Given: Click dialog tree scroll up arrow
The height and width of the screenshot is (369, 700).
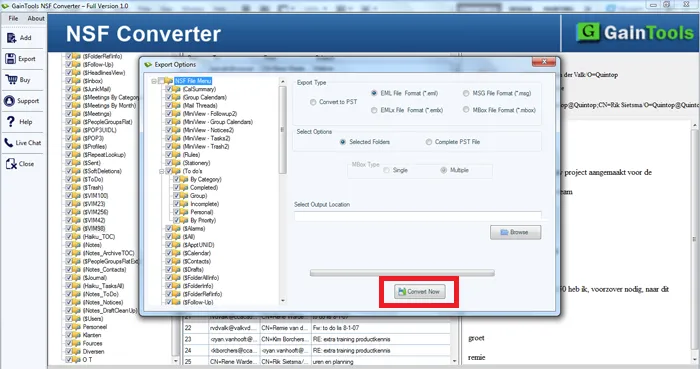Looking at the screenshot, I should (282, 82).
